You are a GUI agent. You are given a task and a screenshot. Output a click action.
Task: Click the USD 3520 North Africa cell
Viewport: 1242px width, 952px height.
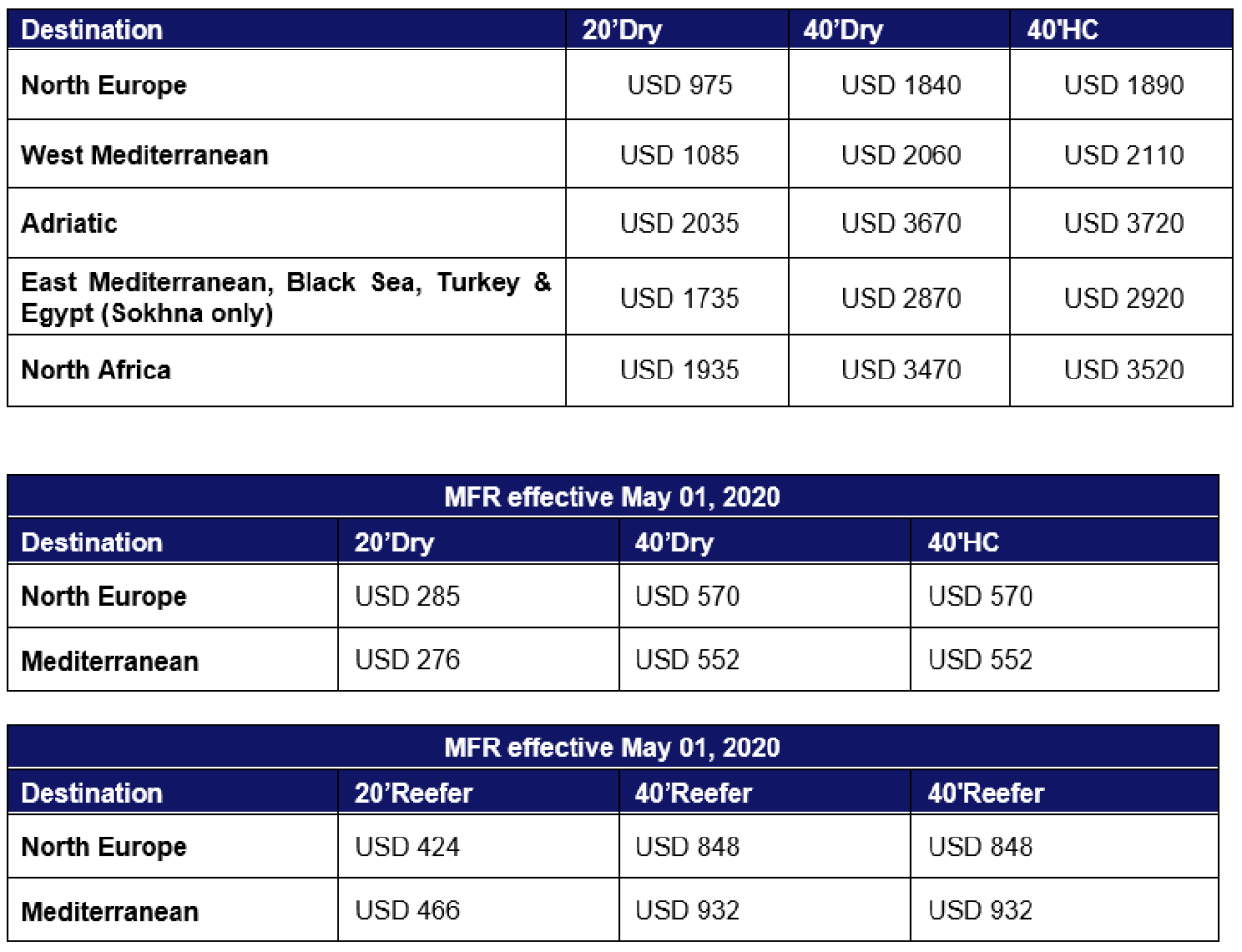coord(1122,370)
